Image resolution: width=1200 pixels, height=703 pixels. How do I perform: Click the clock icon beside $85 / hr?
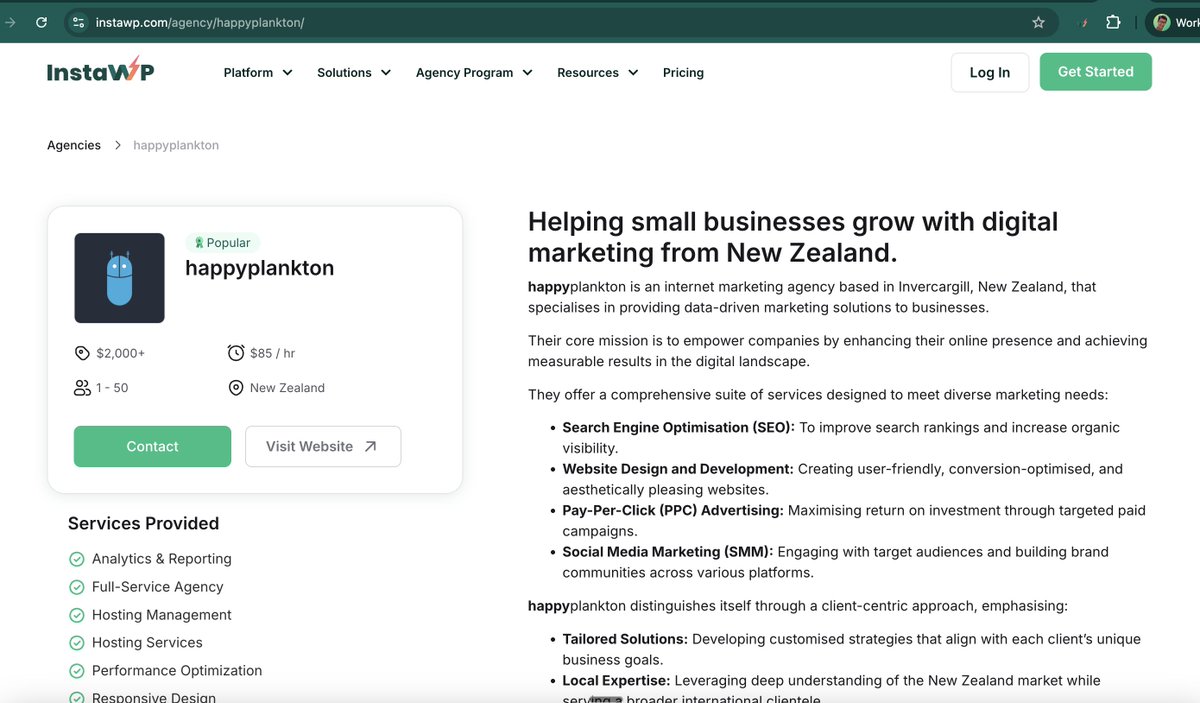(236, 353)
